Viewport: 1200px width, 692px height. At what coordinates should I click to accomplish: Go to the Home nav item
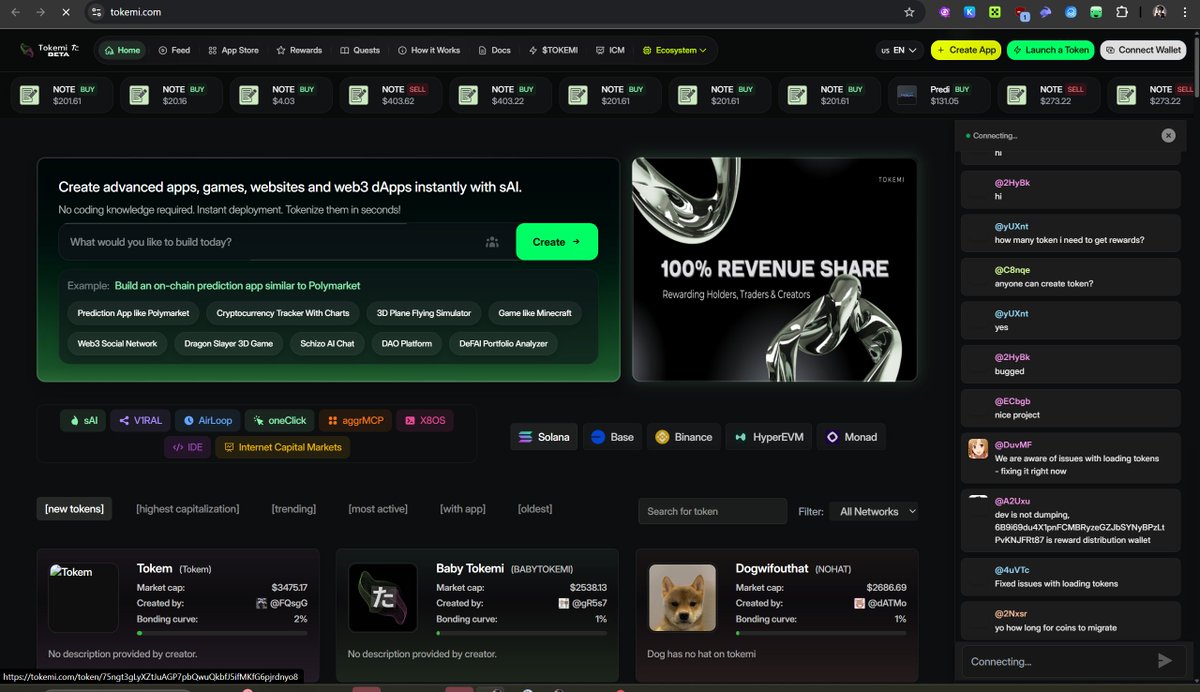tap(122, 50)
